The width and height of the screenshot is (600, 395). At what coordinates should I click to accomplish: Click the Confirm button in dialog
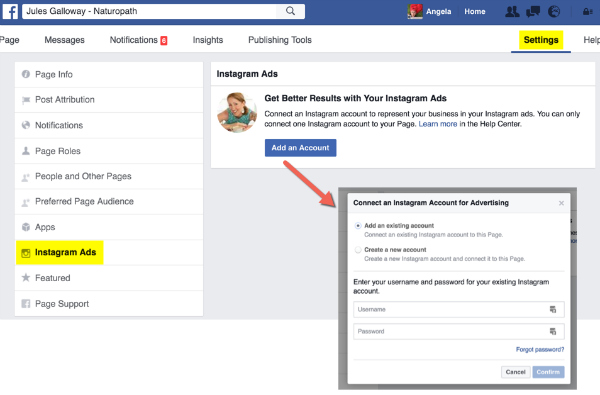point(548,372)
